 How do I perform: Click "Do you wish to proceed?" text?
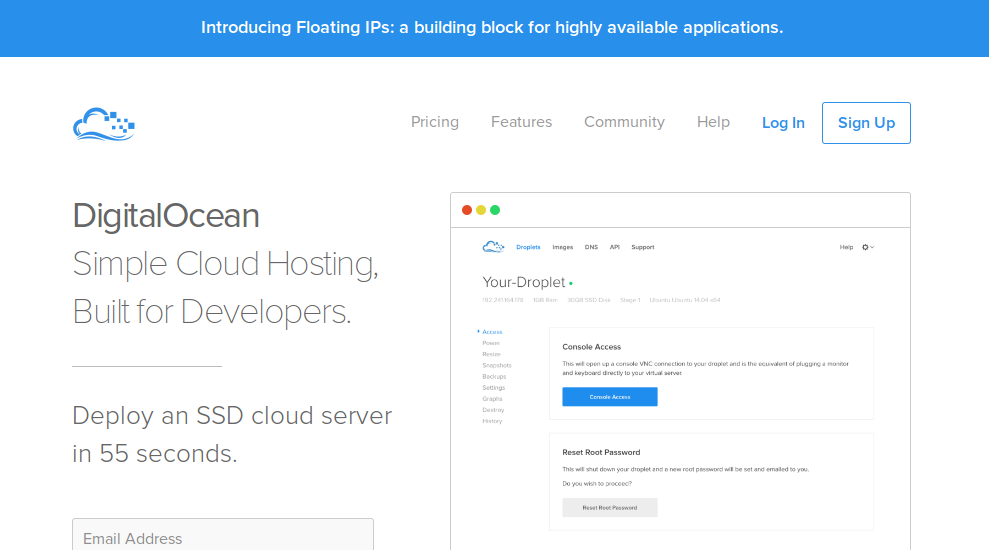tap(597, 484)
